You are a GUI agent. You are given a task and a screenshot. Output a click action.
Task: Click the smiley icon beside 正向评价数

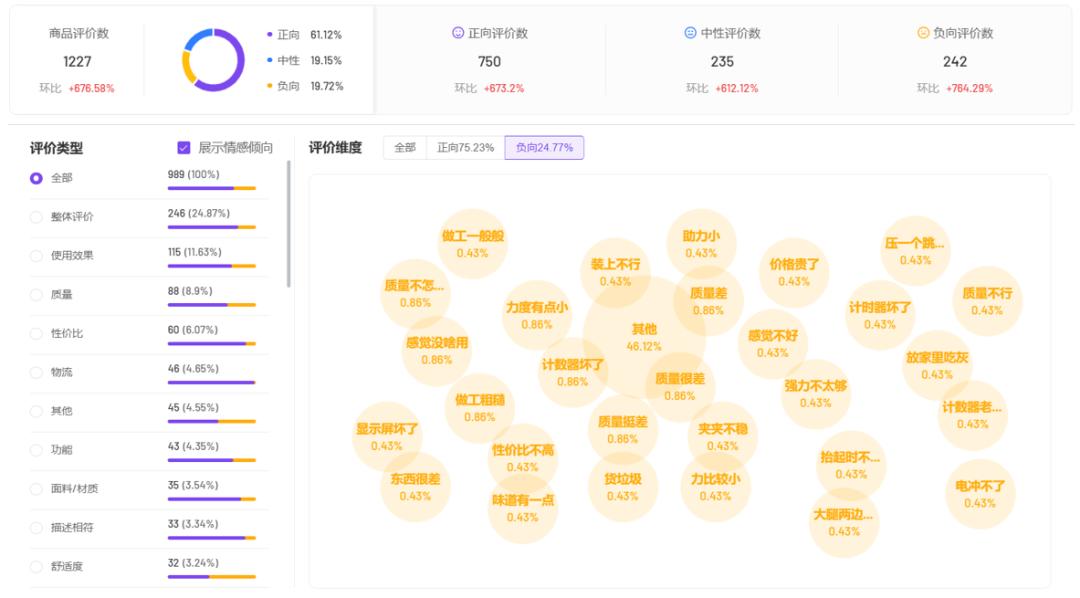pos(458,33)
